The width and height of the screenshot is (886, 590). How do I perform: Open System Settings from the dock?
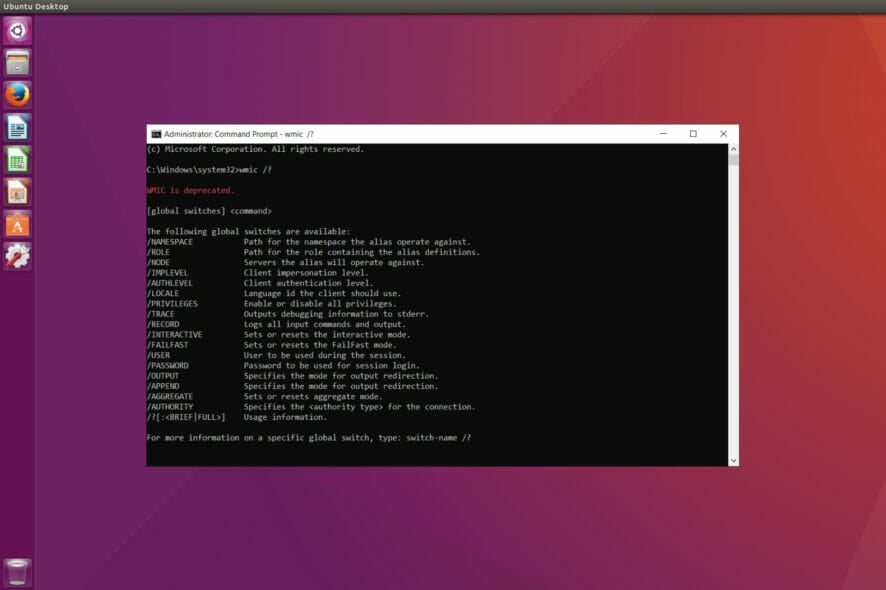coord(14,256)
